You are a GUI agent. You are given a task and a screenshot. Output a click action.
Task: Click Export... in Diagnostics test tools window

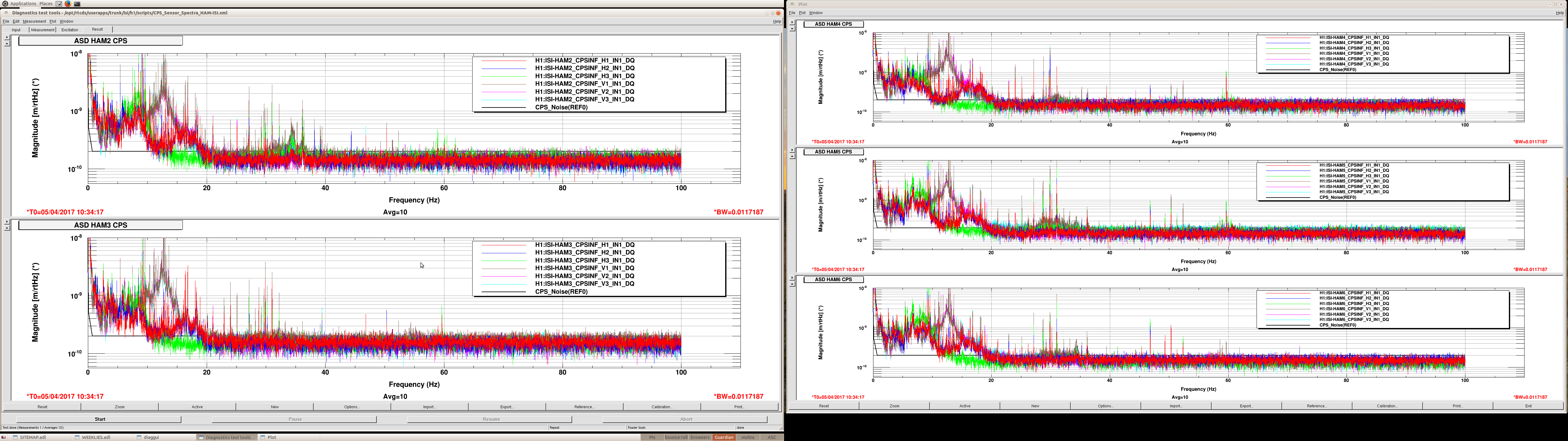pos(507,407)
